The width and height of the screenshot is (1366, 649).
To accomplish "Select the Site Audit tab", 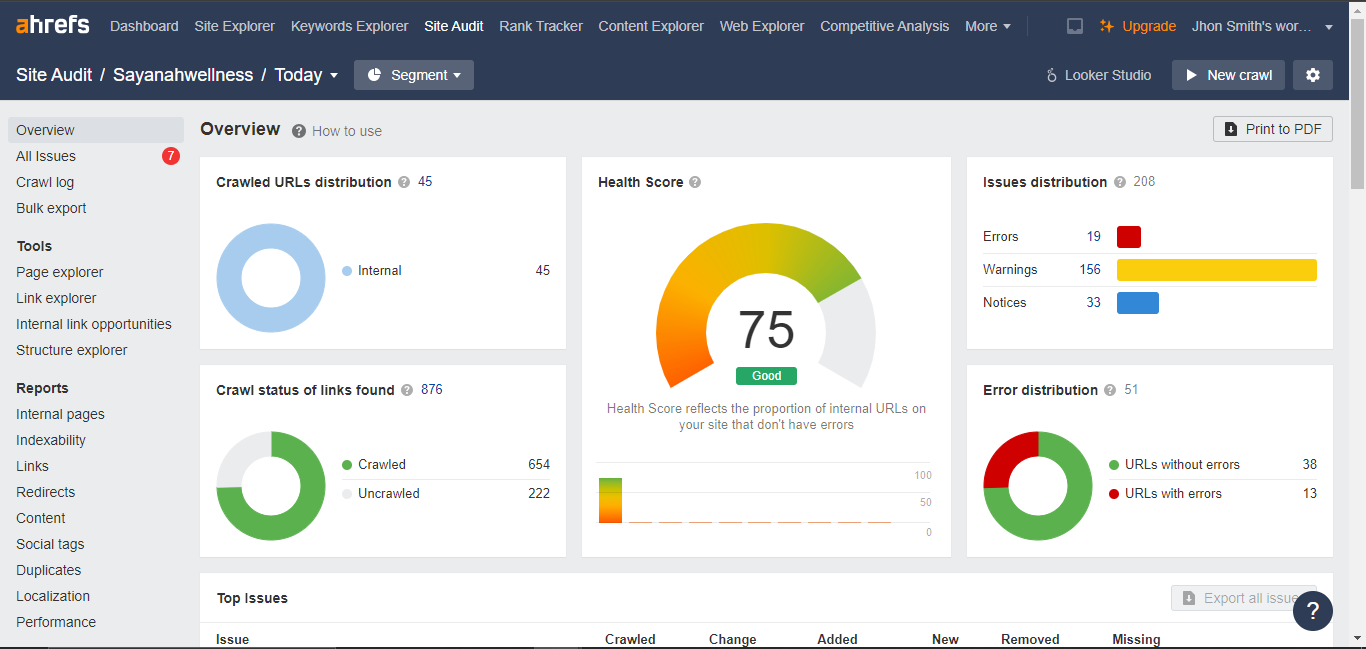I will [454, 26].
